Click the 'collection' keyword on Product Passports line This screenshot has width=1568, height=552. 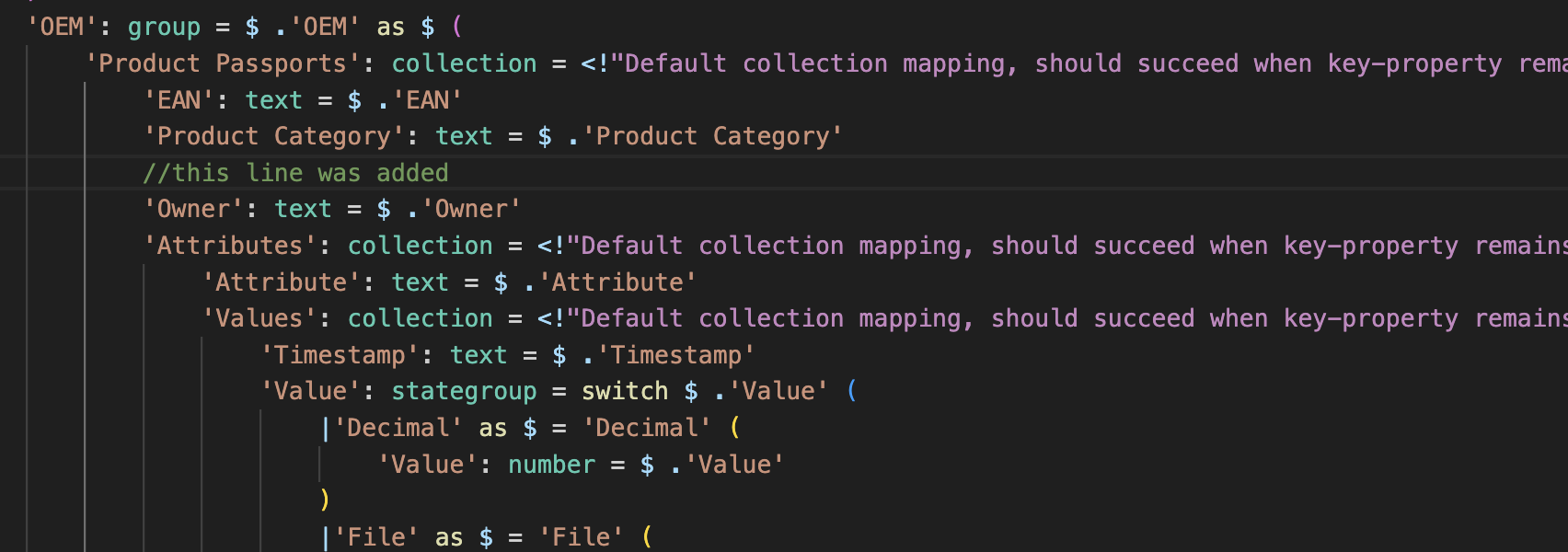(x=464, y=63)
